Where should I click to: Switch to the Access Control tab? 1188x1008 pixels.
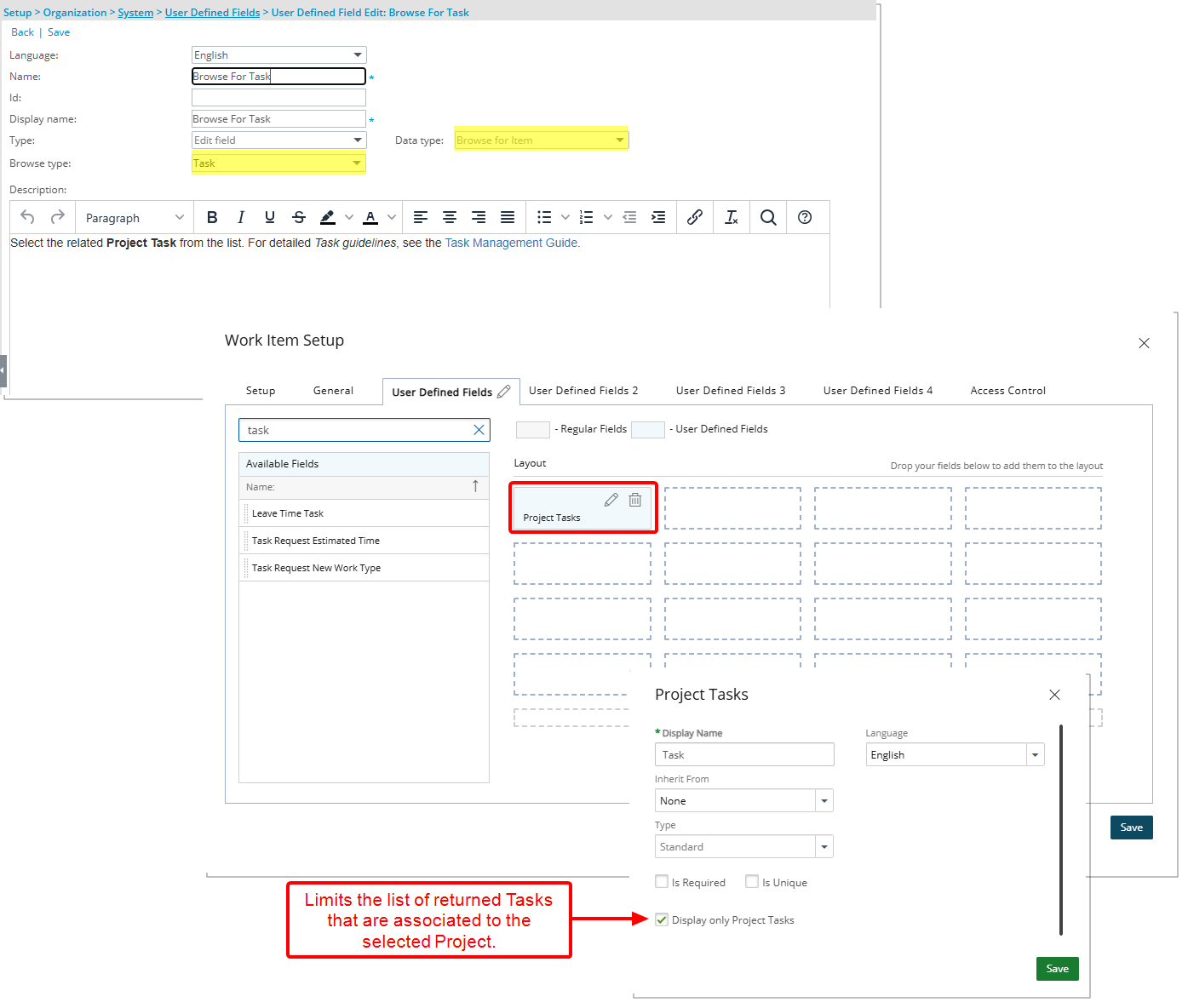[1007, 390]
